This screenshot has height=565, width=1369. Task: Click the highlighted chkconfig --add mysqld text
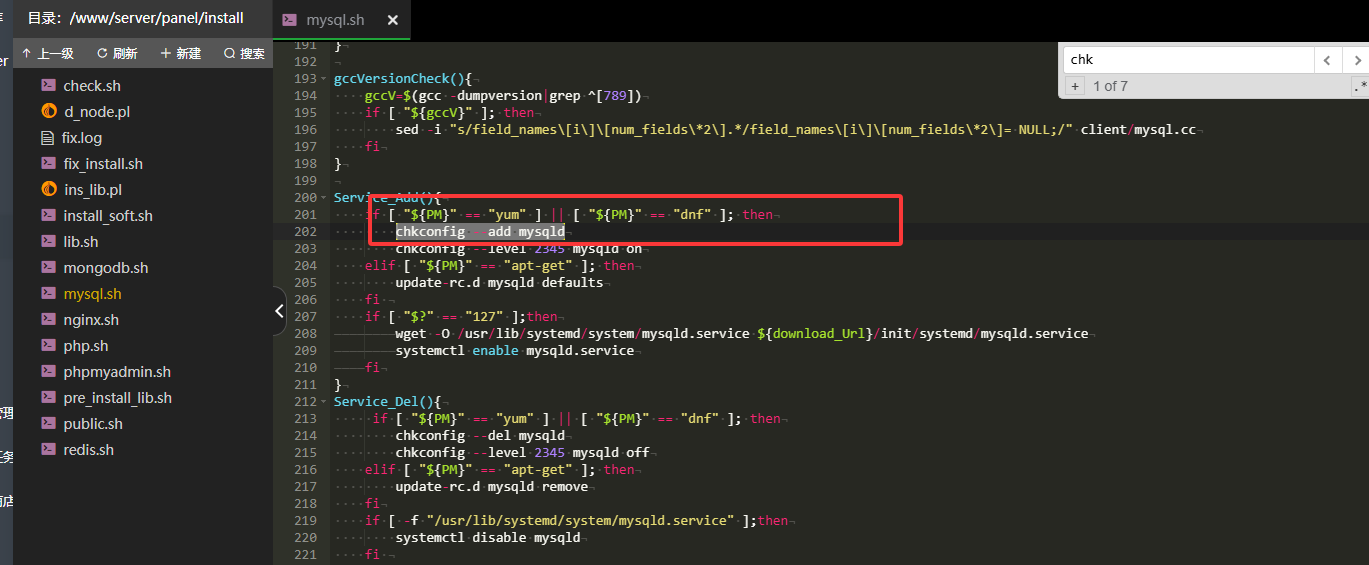coord(480,231)
